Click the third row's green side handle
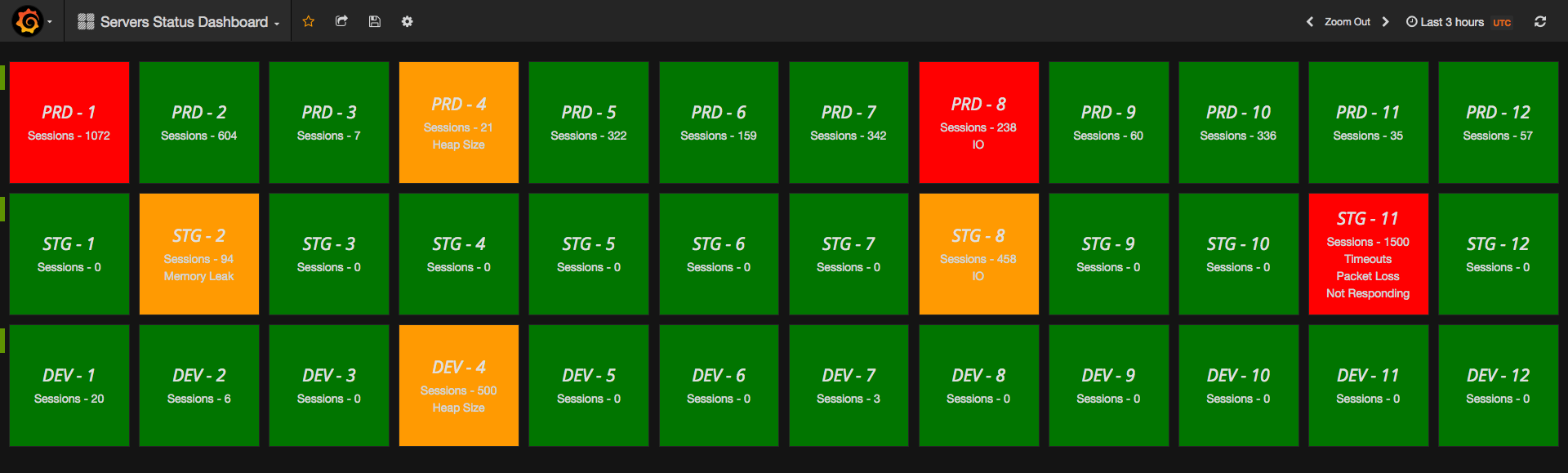This screenshot has height=473, width=1568. coord(2,341)
